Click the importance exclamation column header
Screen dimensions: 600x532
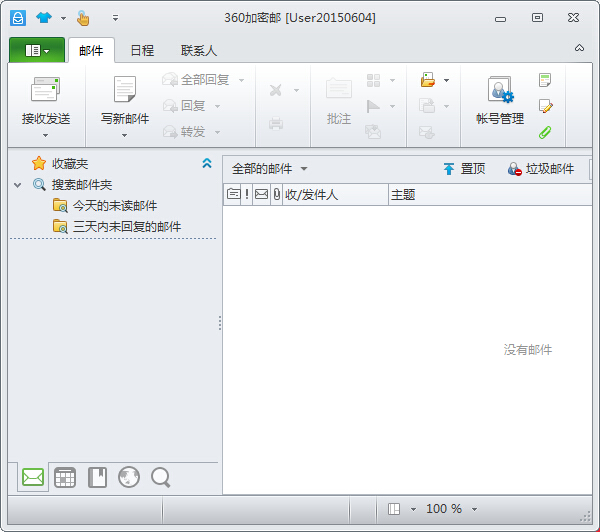pos(247,194)
